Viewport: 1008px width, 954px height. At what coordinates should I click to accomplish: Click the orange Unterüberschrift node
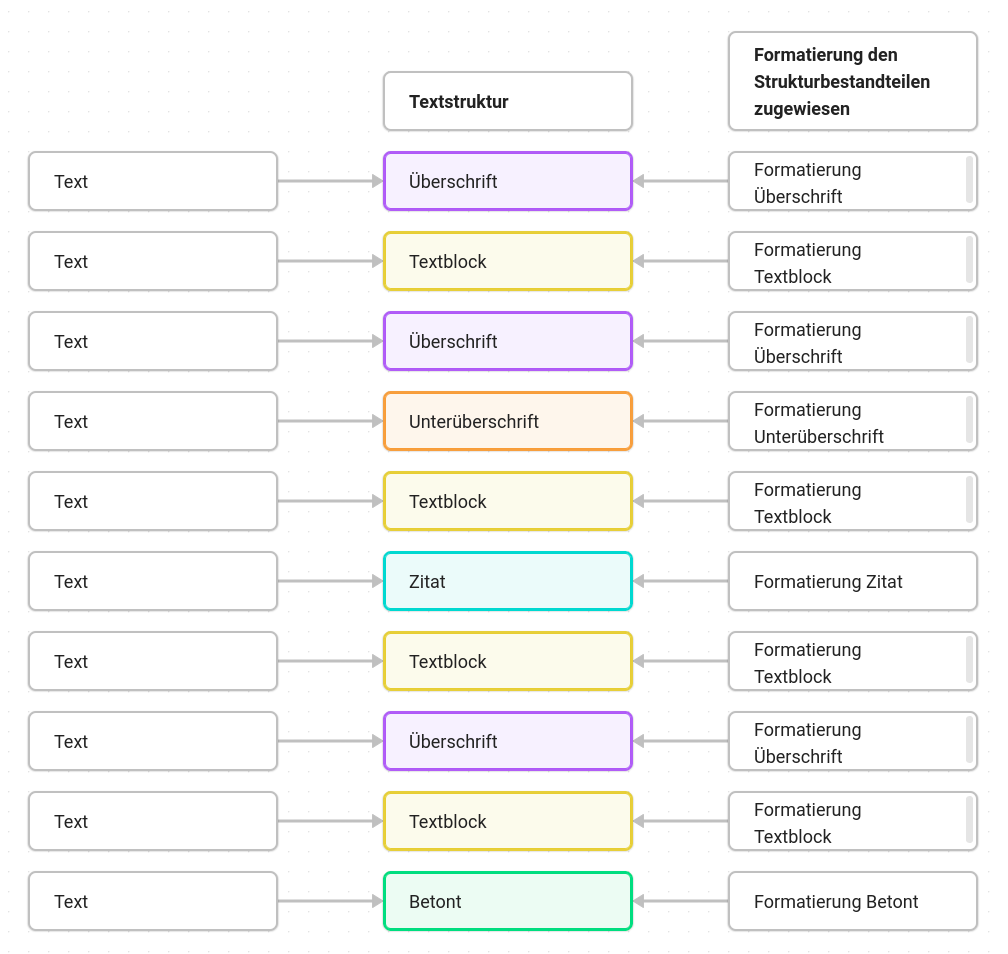(x=508, y=421)
